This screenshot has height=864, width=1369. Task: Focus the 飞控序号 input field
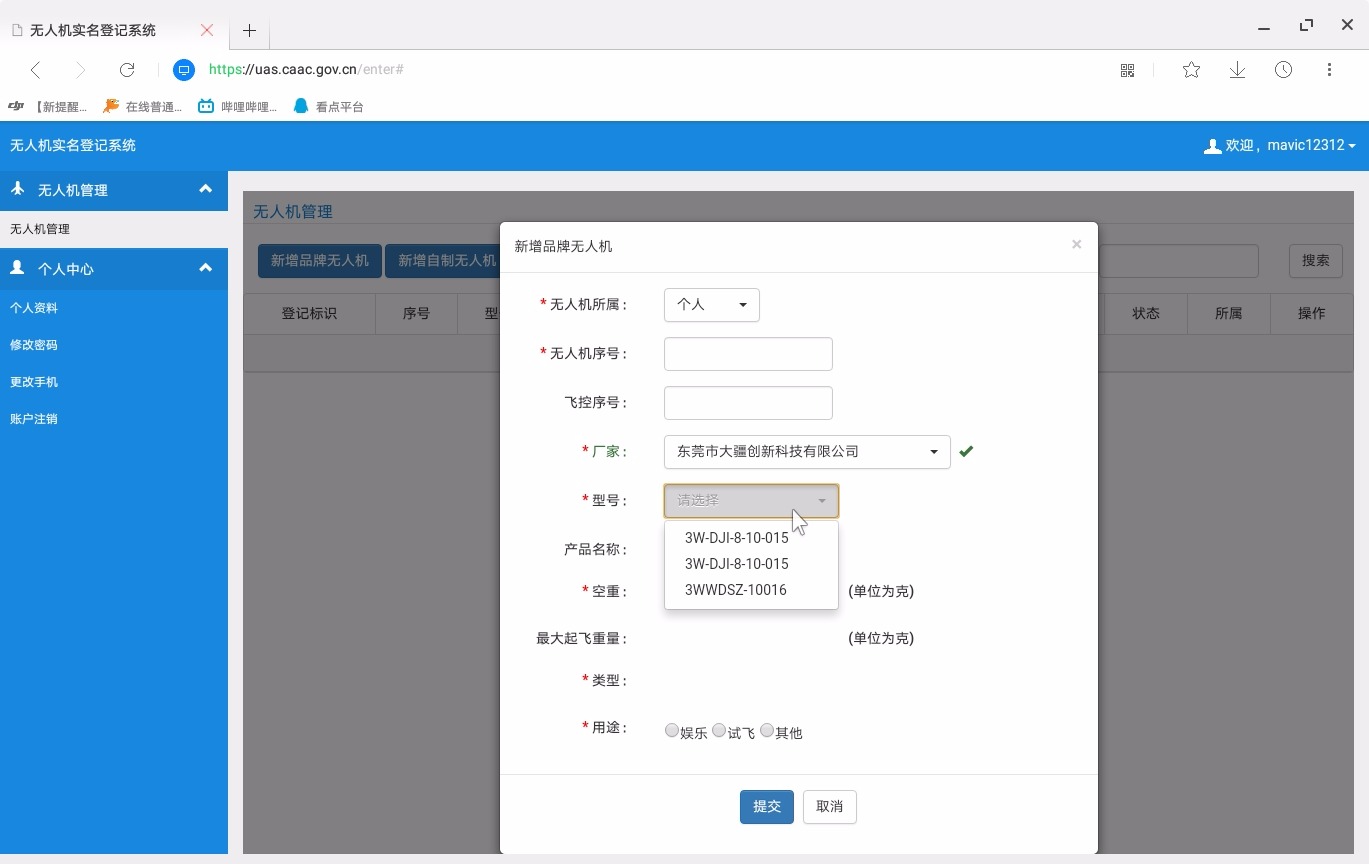click(x=748, y=403)
